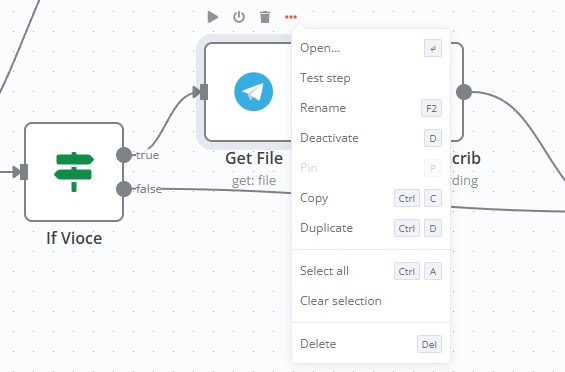This screenshot has width=565, height=372.
Task: Click the false output connector of If Vioce
Action: pos(124,189)
